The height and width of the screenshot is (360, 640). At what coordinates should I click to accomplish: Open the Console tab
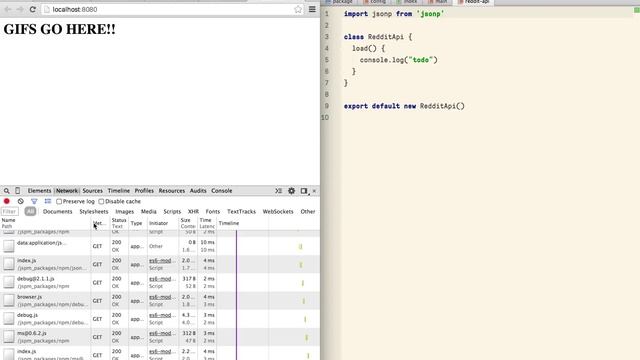click(222, 191)
